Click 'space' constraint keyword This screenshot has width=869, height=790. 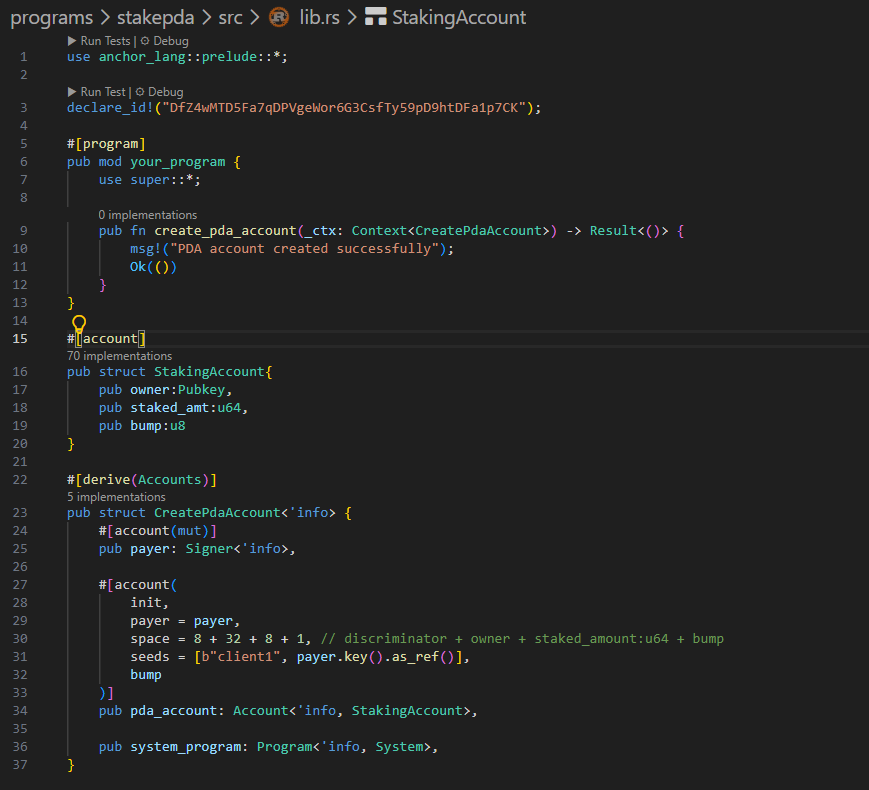tap(150, 639)
